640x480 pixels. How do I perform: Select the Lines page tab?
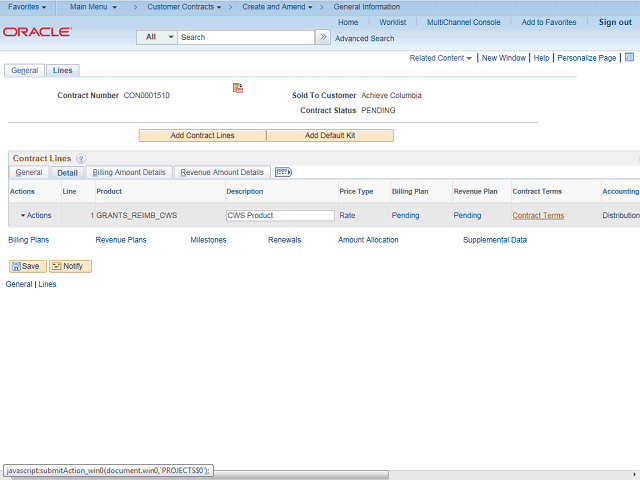point(62,70)
